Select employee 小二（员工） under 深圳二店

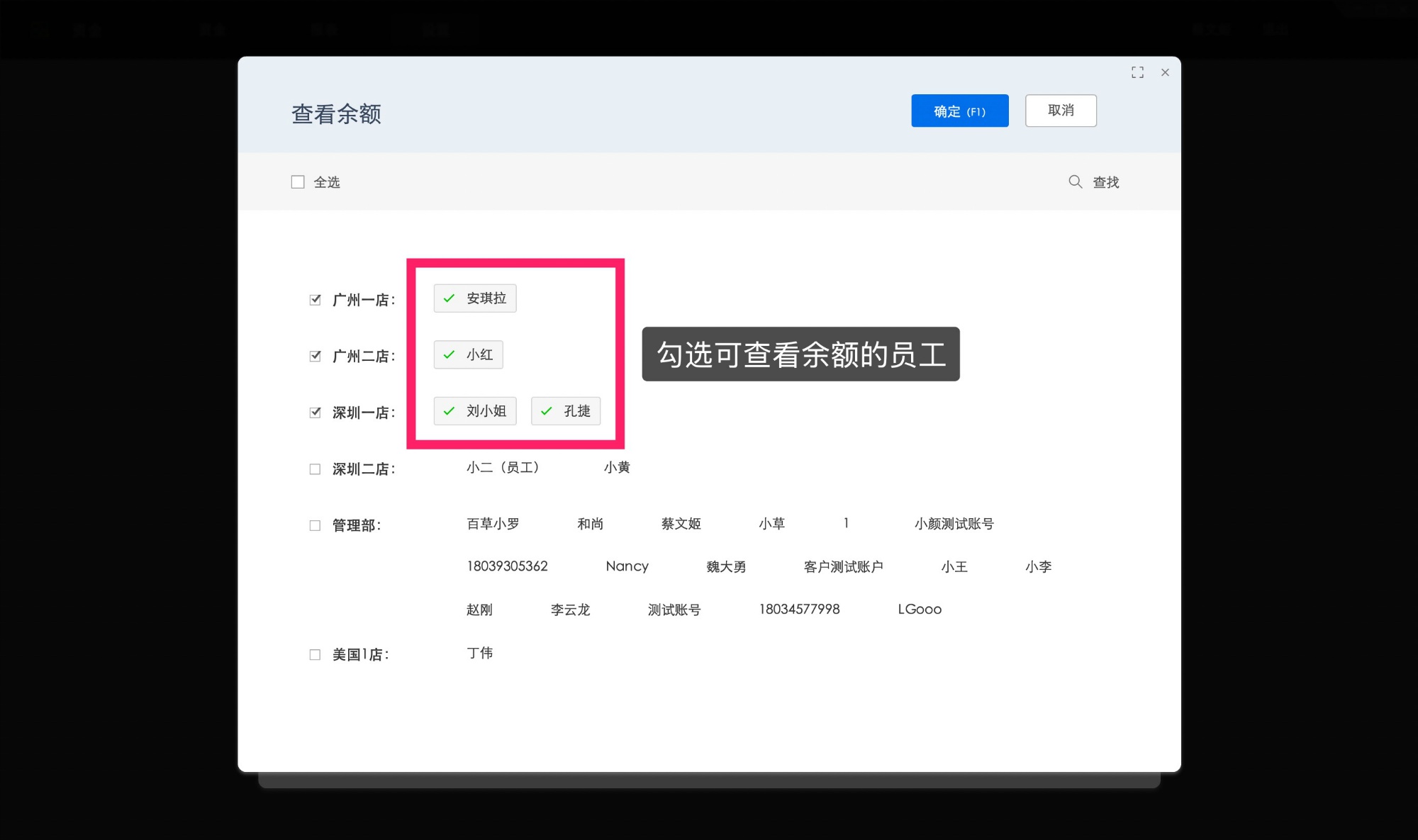[x=504, y=468]
